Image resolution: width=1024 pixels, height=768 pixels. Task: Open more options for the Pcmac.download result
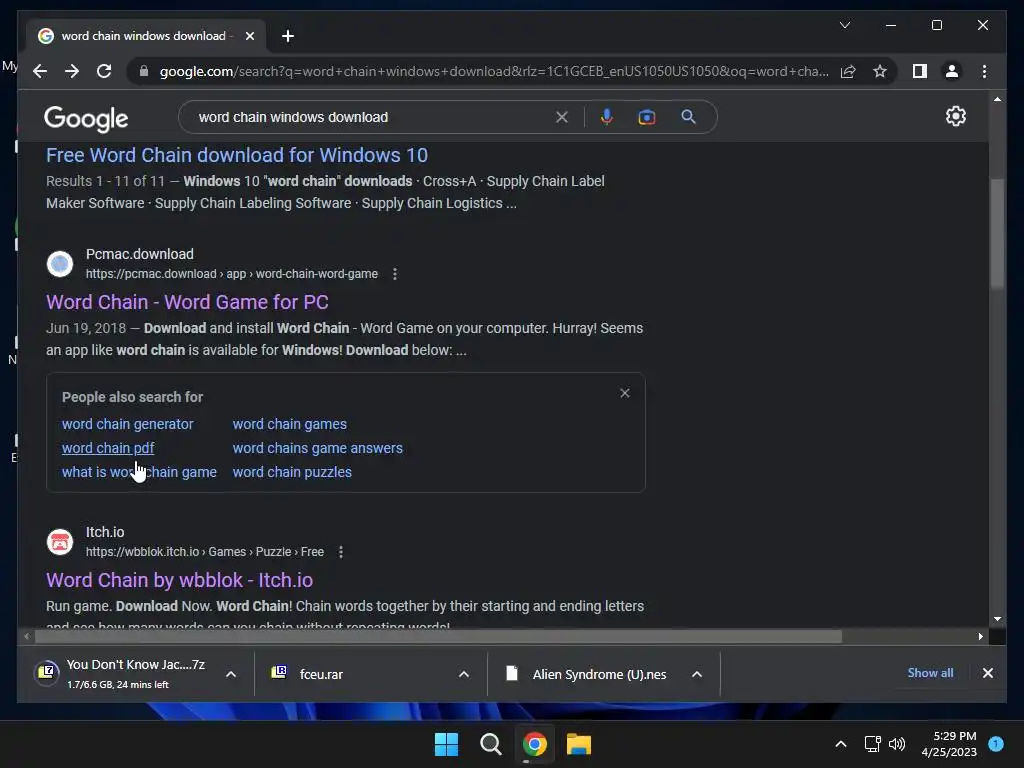[394, 274]
